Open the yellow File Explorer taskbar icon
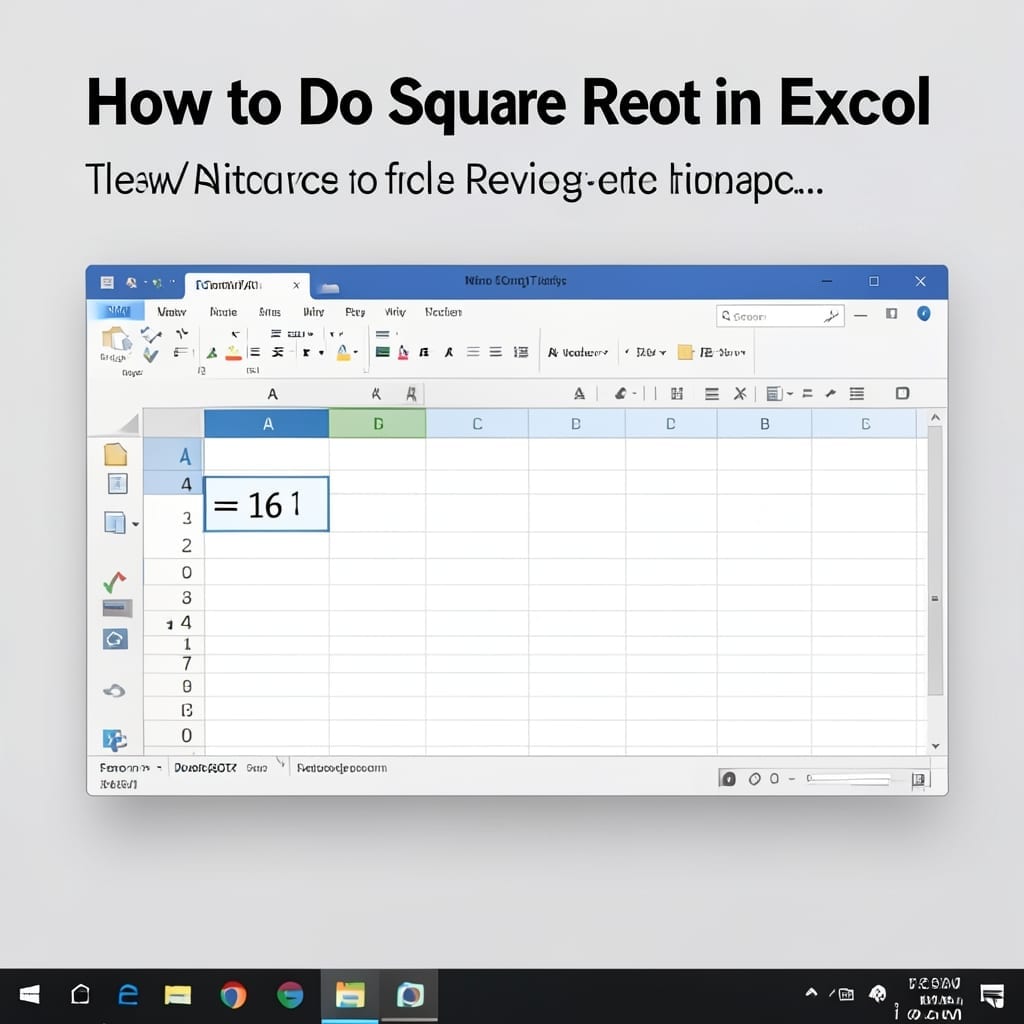Image resolution: width=1024 pixels, height=1024 pixels. [x=178, y=995]
